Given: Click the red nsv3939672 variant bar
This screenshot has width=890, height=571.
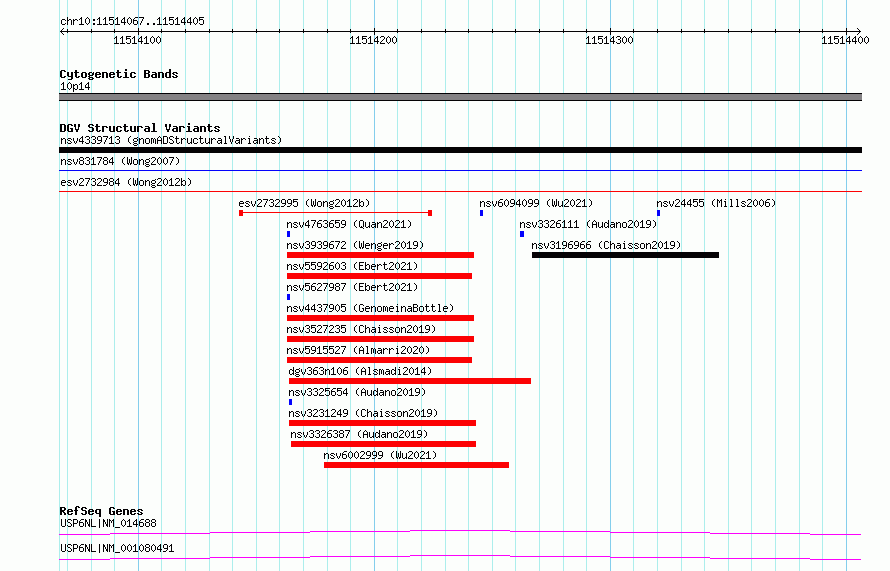Looking at the screenshot, I should 380,255.
